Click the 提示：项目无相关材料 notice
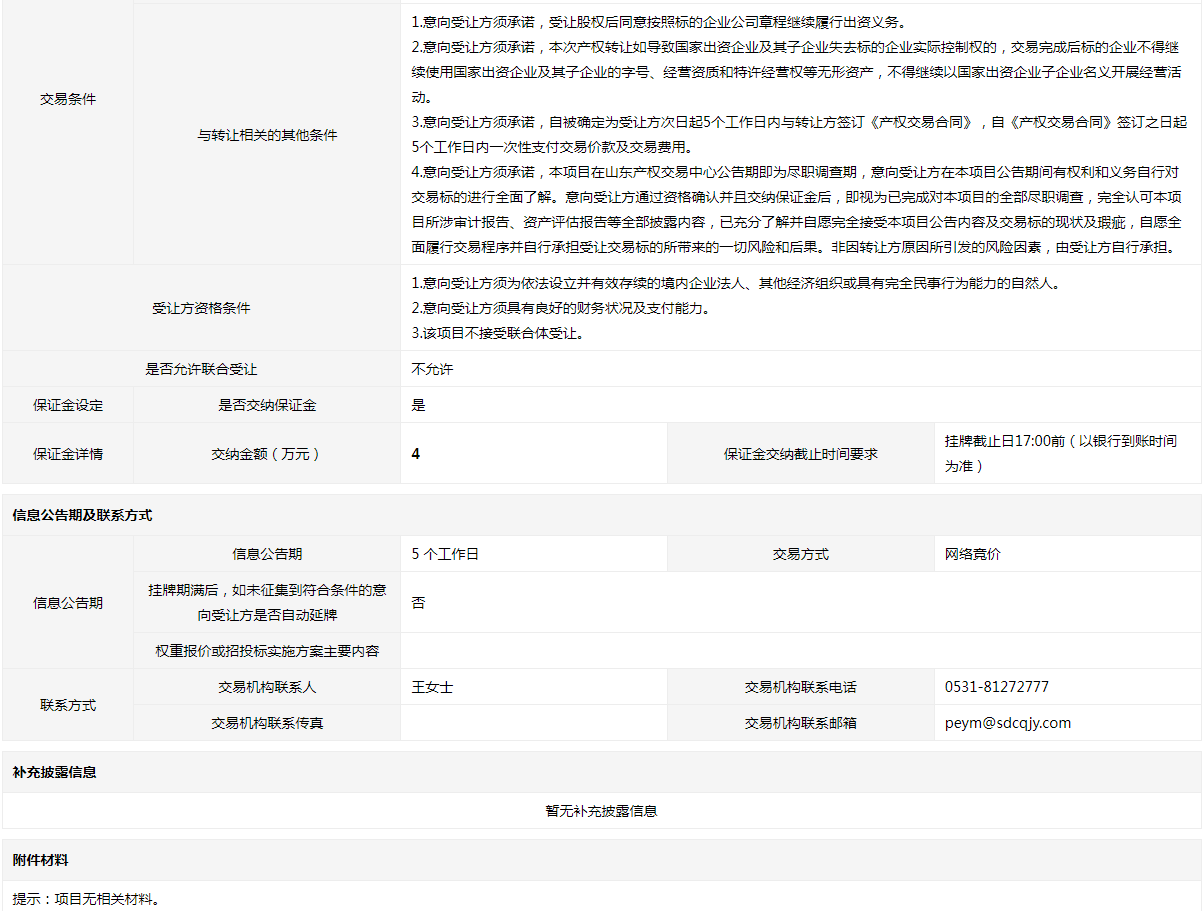1204x911 pixels. (x=86, y=899)
